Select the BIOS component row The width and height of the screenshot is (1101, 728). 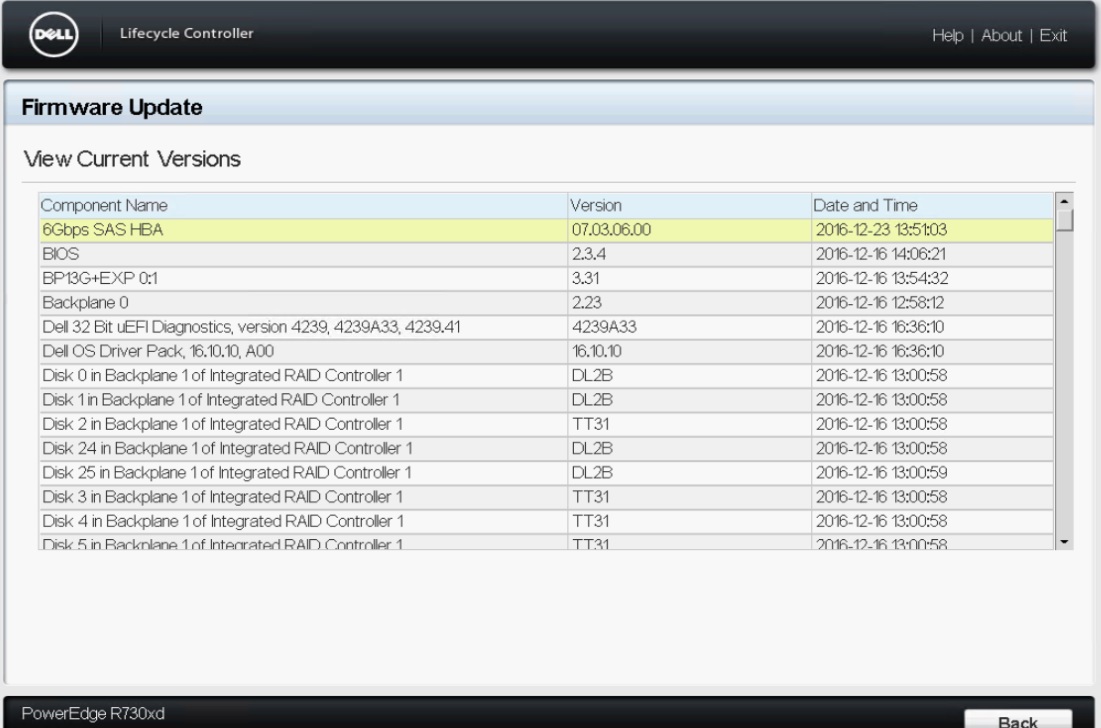point(300,254)
